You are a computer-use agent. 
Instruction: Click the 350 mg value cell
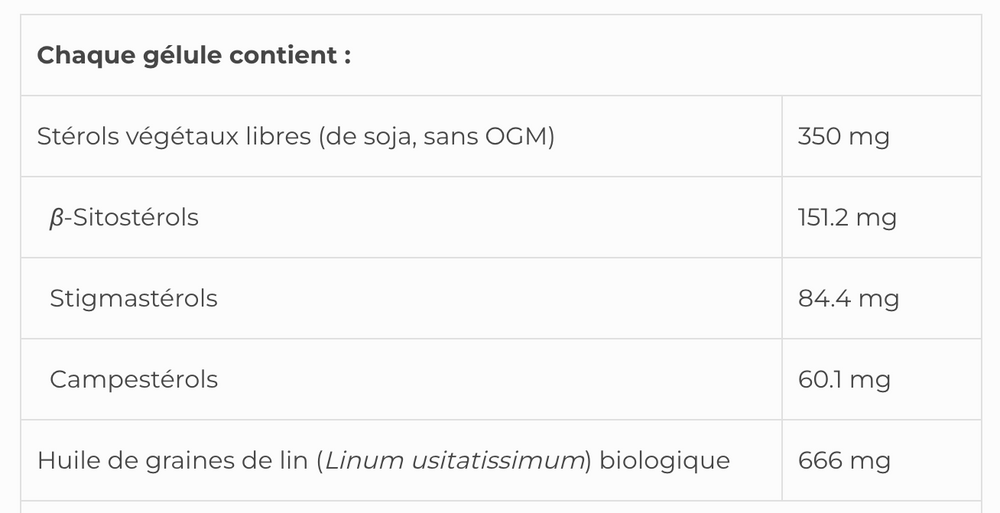click(844, 136)
